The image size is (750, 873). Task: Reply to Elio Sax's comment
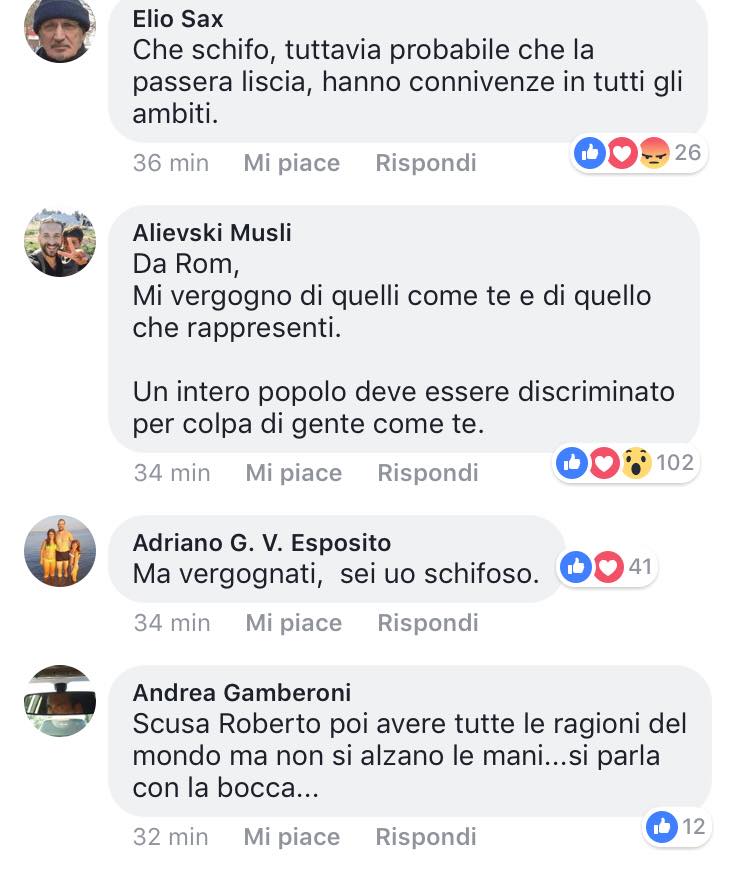(x=426, y=163)
